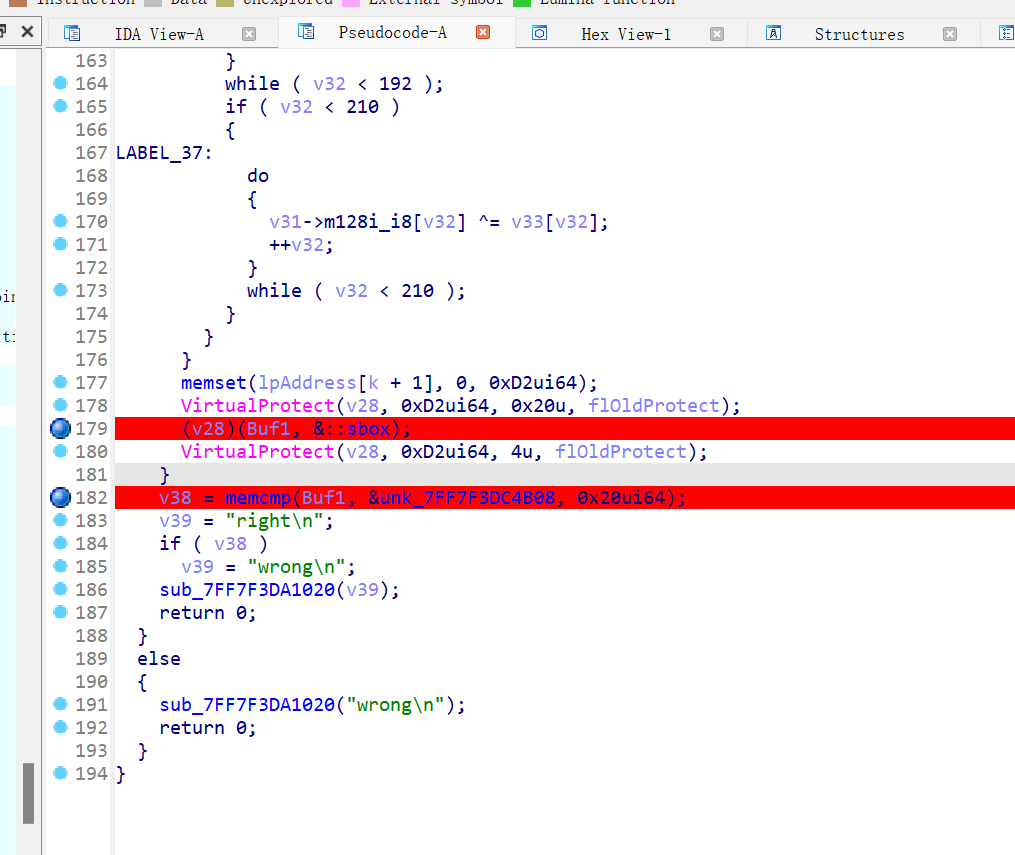Screen dimensions: 1015x855
Task: Switch to the Hex View-1 tab
Action: [626, 34]
